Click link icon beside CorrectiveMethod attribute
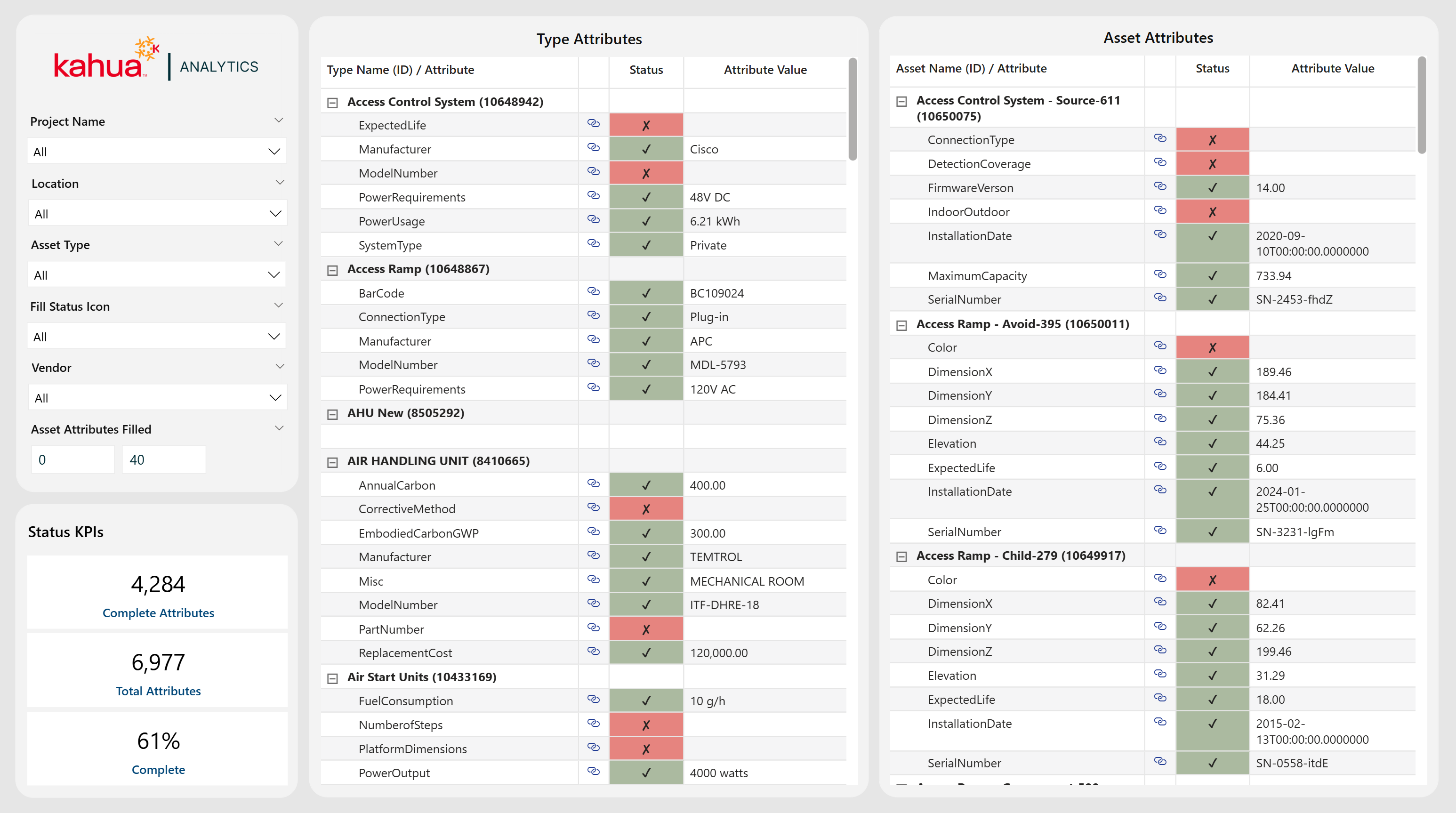Viewport: 1456px width, 813px height. point(593,507)
